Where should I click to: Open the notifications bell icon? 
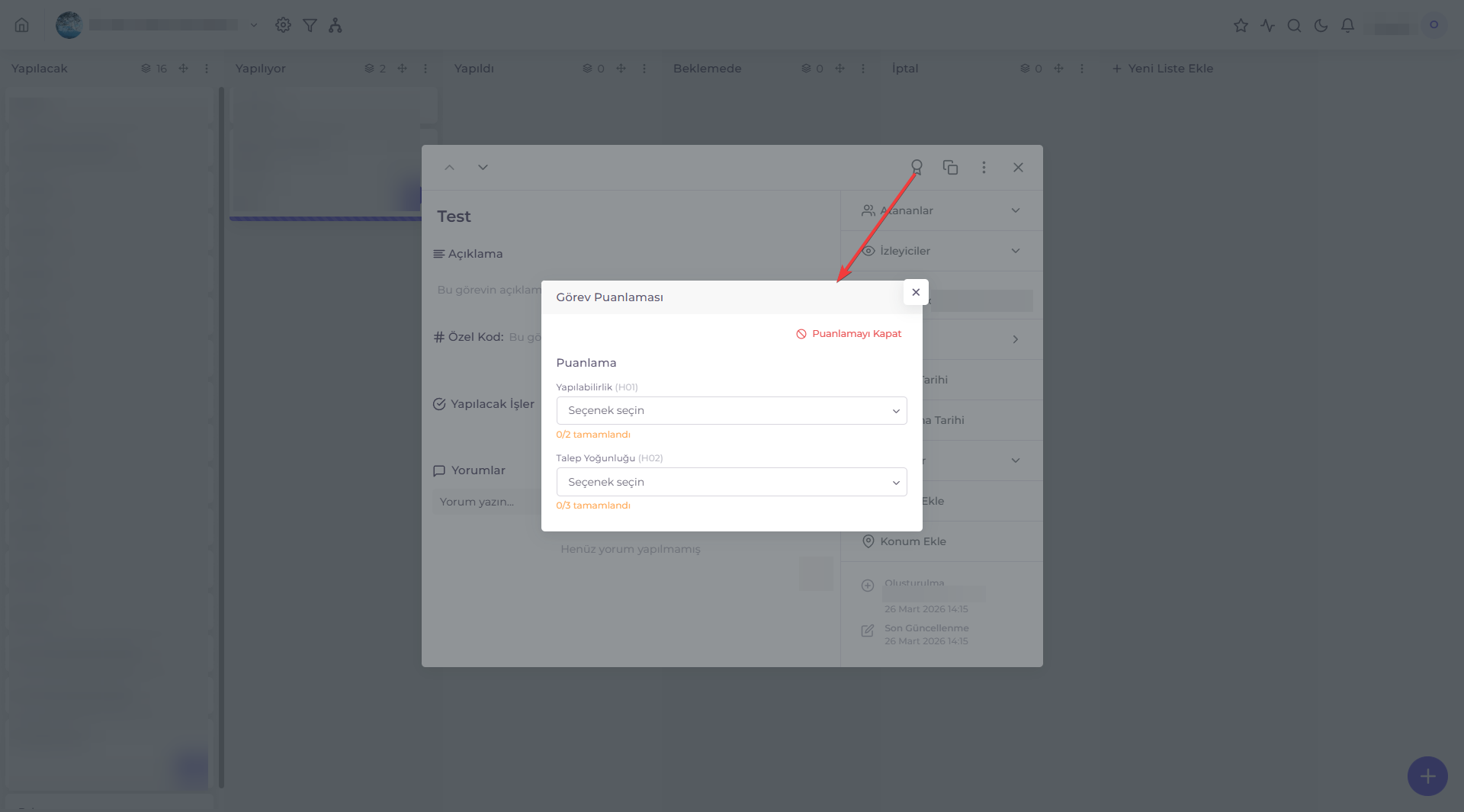pos(1347,26)
